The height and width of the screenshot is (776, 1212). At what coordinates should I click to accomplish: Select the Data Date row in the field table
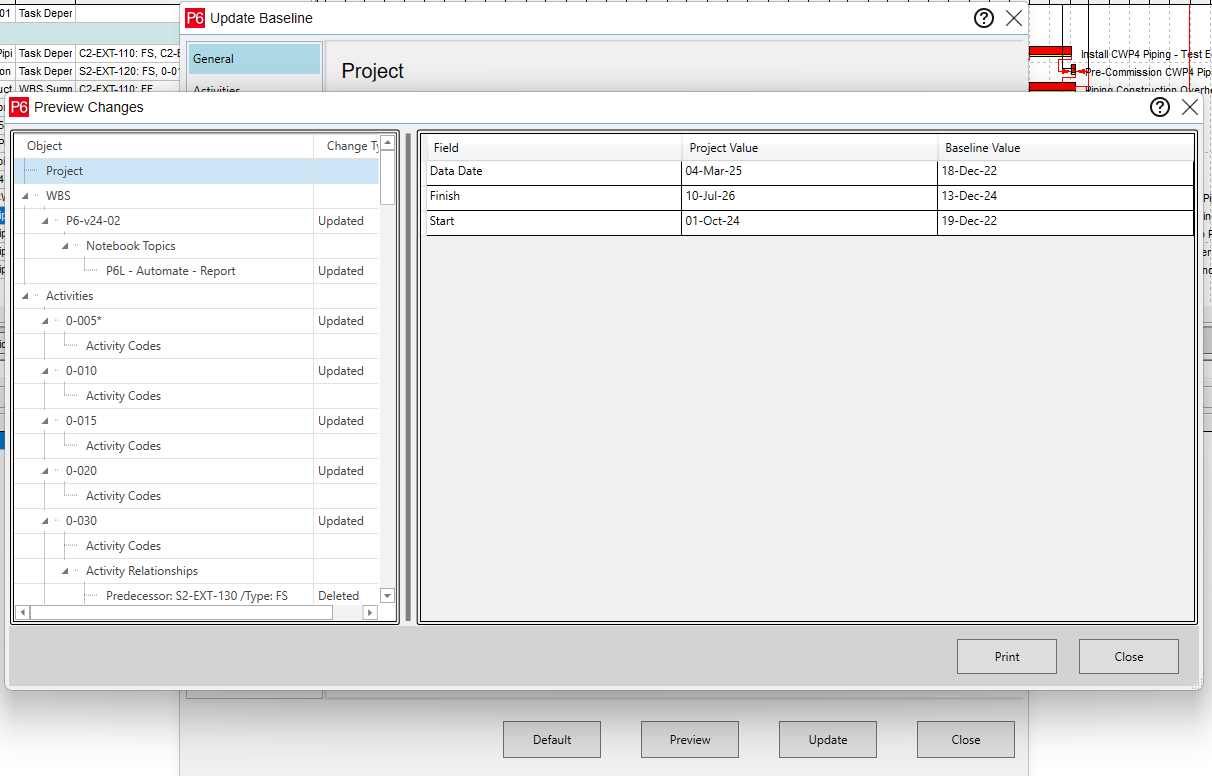[554, 171]
